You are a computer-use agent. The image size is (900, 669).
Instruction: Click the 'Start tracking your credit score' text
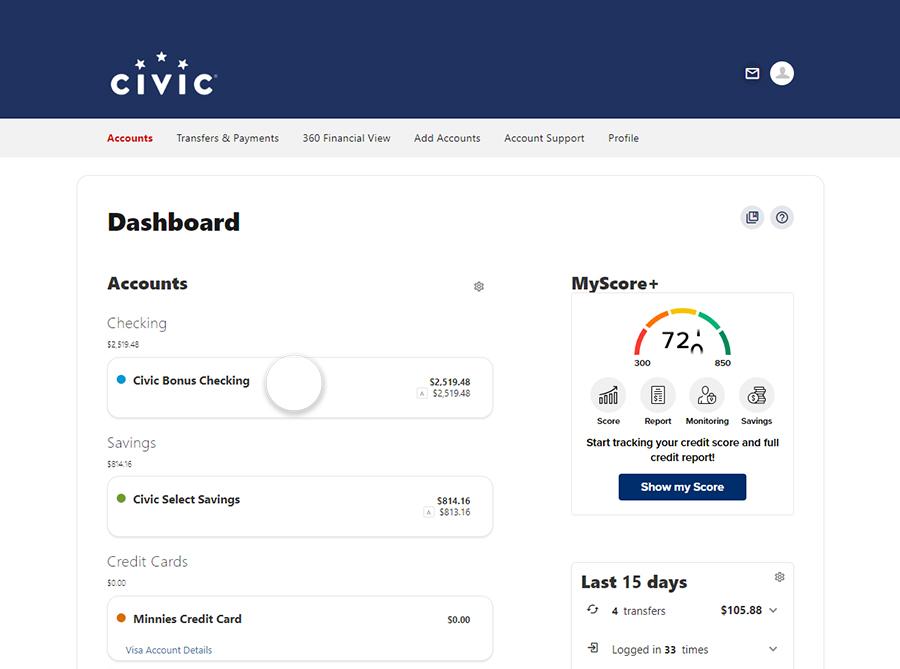click(x=682, y=450)
